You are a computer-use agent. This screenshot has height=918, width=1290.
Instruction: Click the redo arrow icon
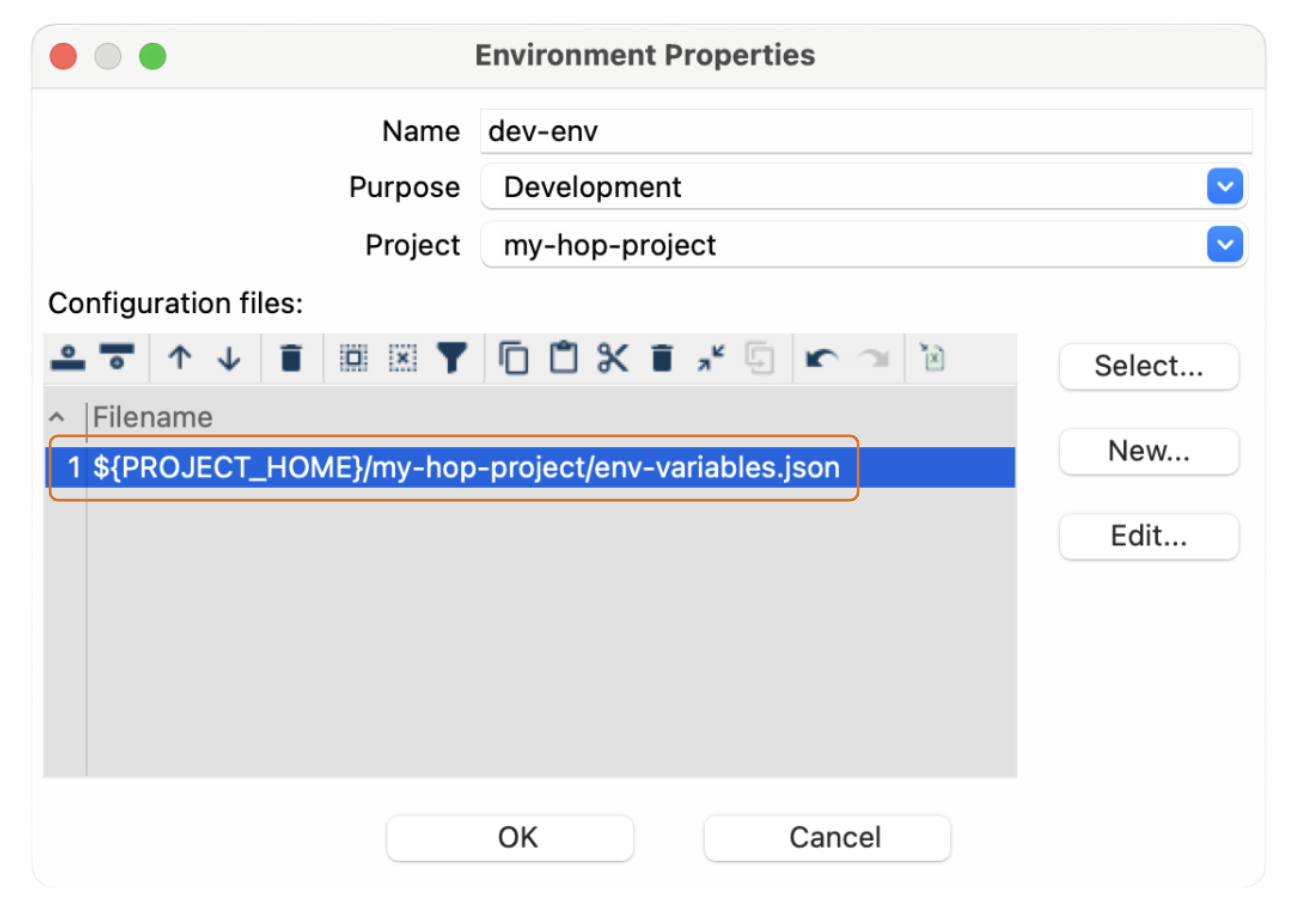click(x=872, y=358)
